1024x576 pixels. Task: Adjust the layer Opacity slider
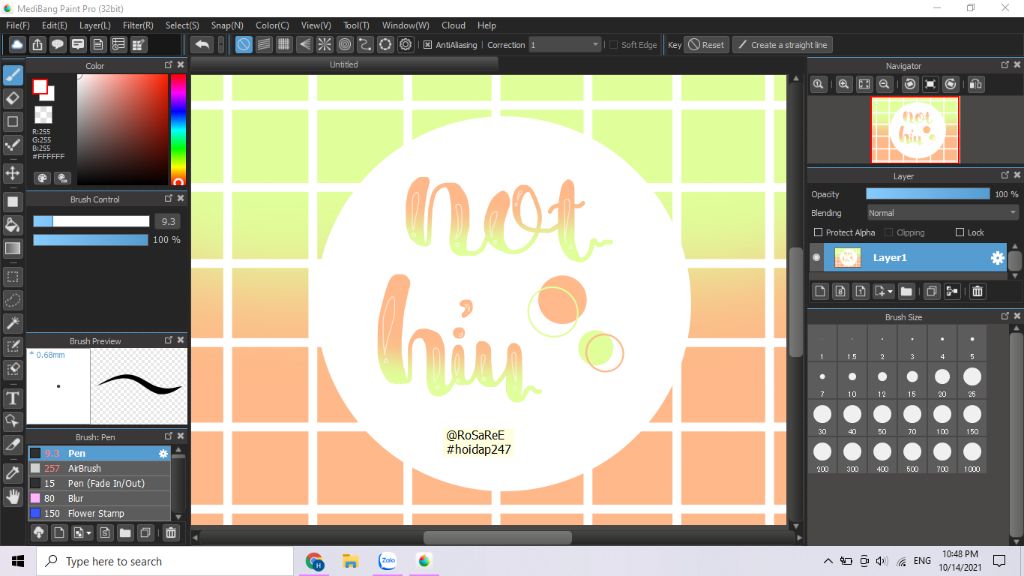pyautogui.click(x=927, y=194)
